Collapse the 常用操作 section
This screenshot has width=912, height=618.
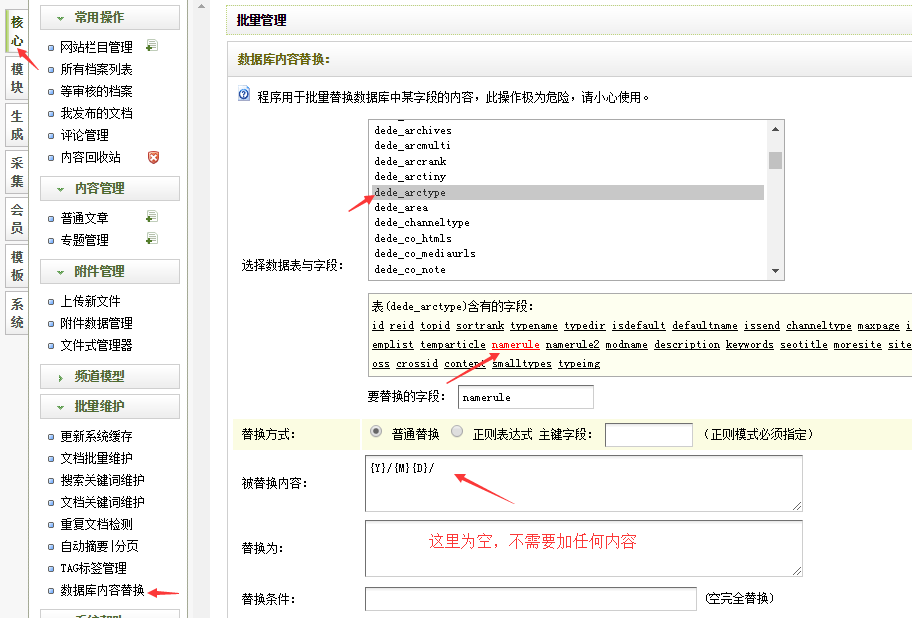110,17
